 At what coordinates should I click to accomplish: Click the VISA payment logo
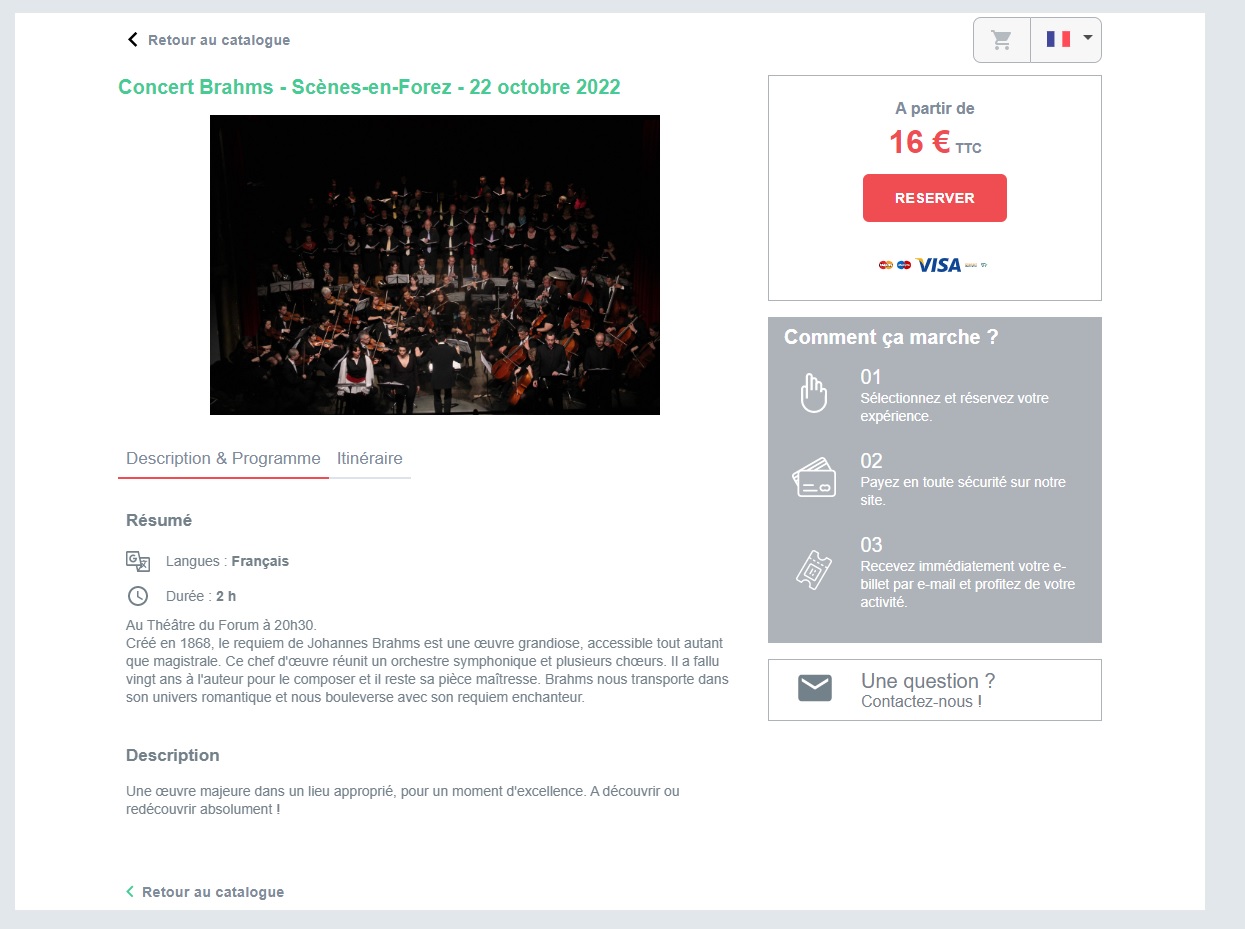pyautogui.click(x=938, y=265)
